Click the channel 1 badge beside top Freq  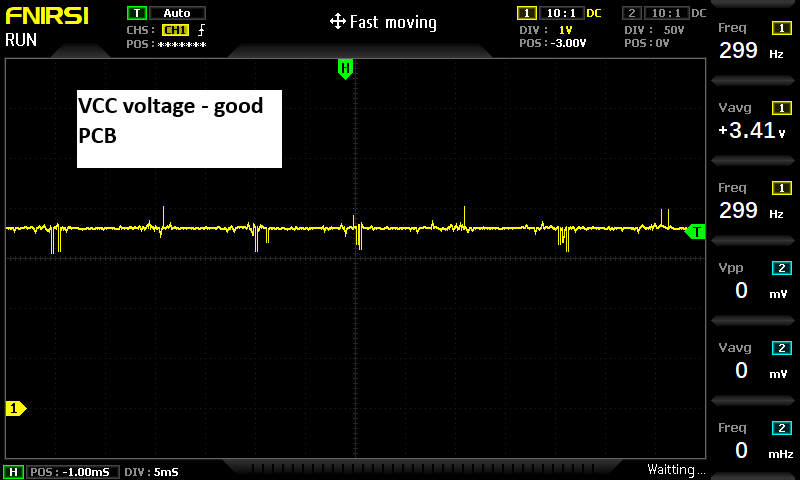tap(782, 28)
